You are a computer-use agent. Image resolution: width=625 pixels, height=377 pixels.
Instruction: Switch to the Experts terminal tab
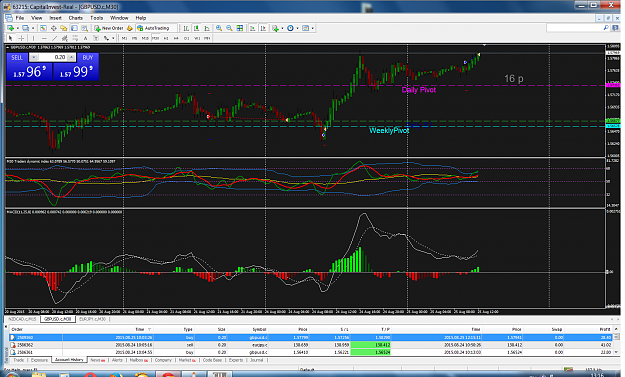236,360
